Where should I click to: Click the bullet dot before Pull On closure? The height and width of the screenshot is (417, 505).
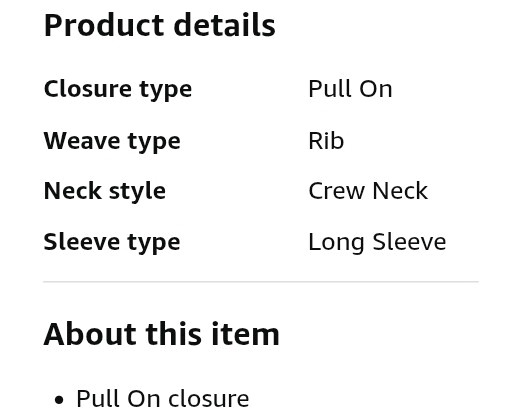click(x=59, y=400)
